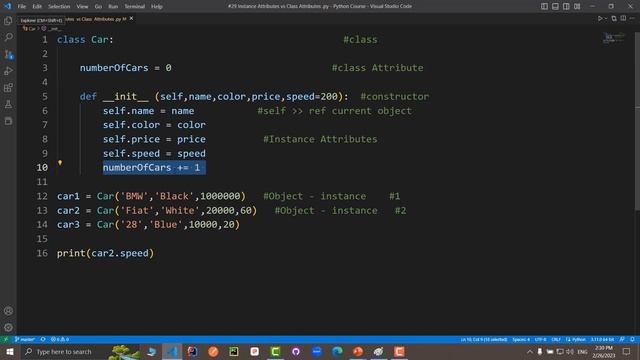
Task: Open the volume control in system tray
Action: (x=570, y=352)
